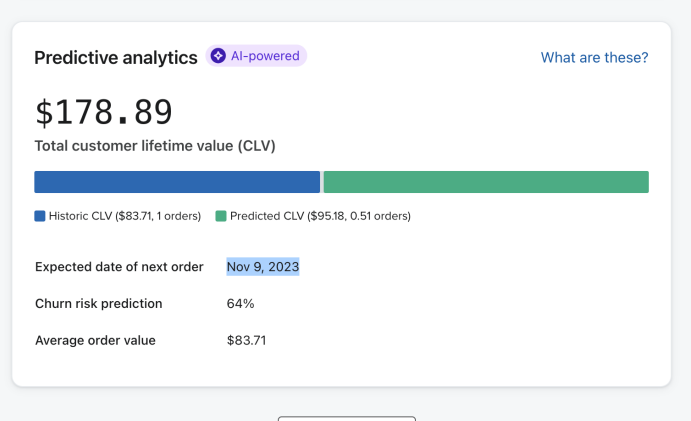
Task: Click the green Predicted CLV bar segment
Action: point(486,182)
